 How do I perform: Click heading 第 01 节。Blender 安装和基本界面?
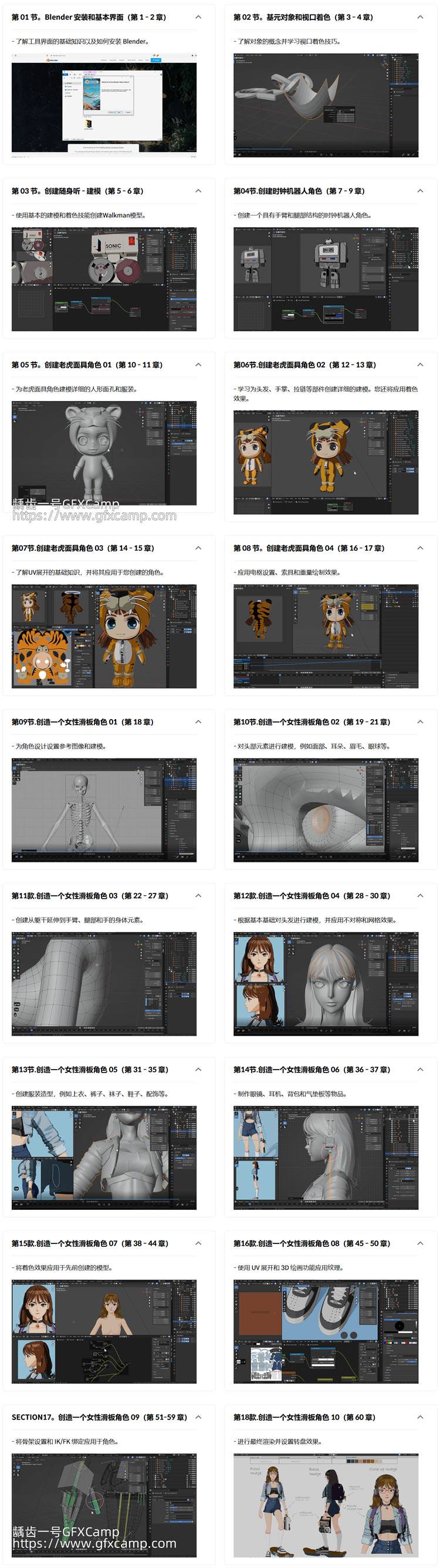tap(89, 17)
